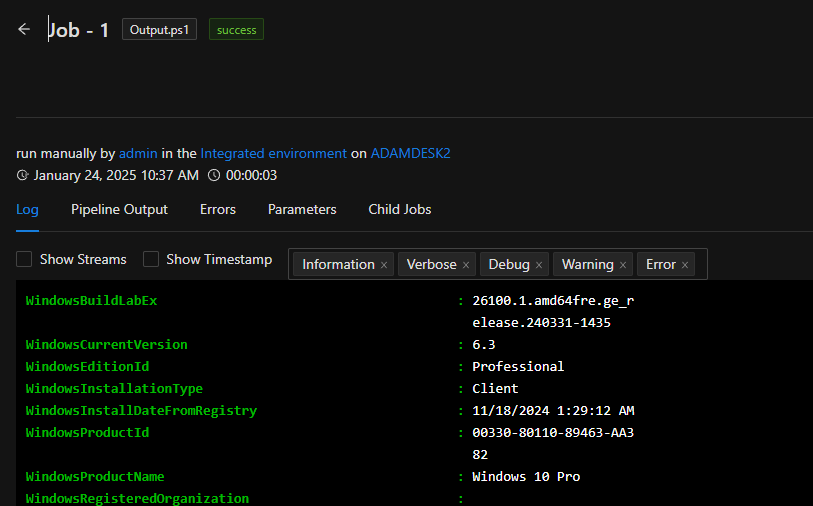Open the Errors tab
The image size is (813, 506).
(217, 209)
